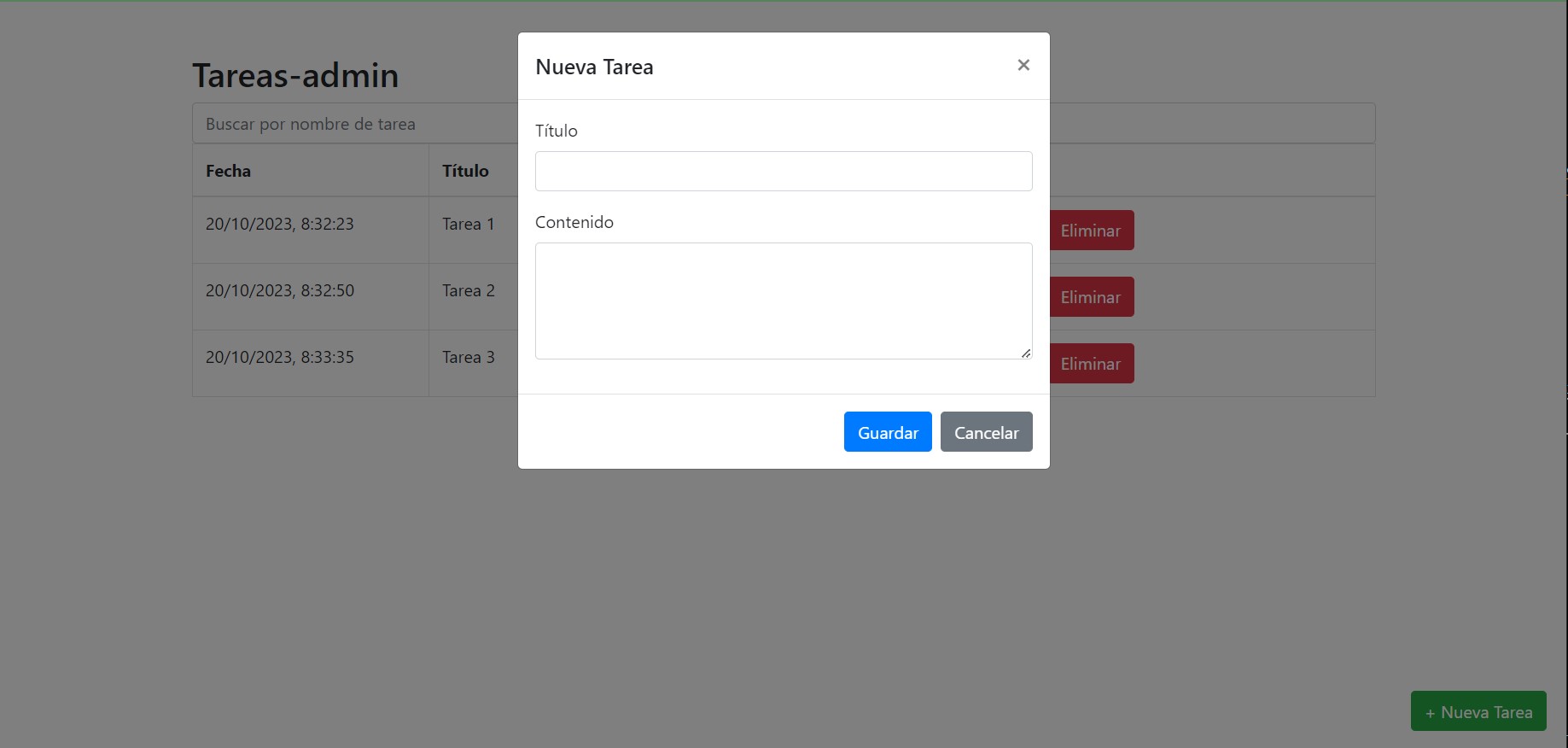
Task: Grab the Contenido textarea resize handle
Action: pyautogui.click(x=1026, y=353)
